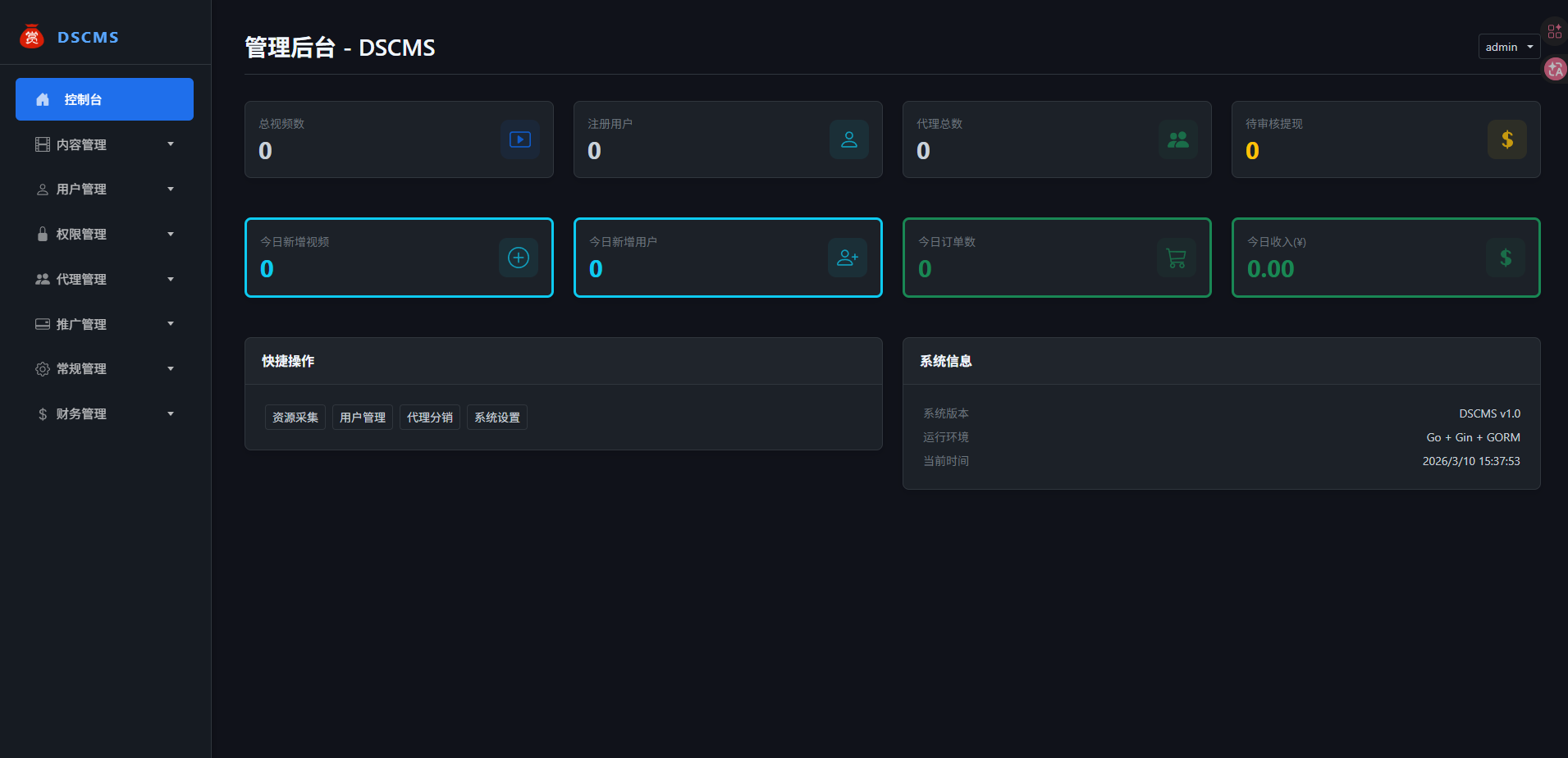Expand the 权限管理 sidebar section
The height and width of the screenshot is (758, 1568).
pyautogui.click(x=104, y=235)
